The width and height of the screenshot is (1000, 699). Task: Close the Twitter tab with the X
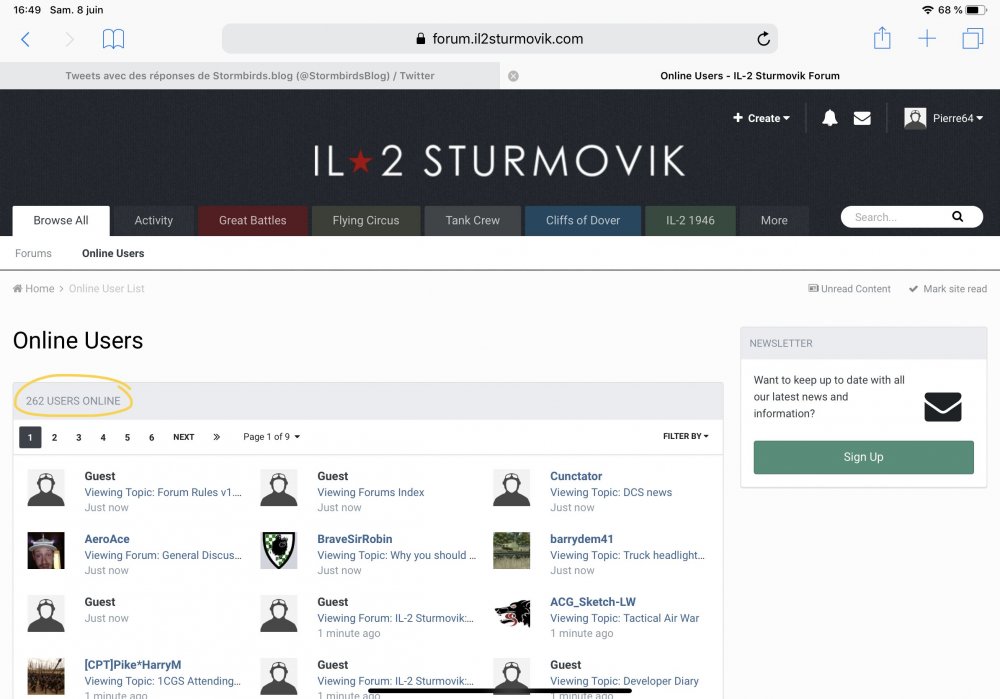pos(513,76)
